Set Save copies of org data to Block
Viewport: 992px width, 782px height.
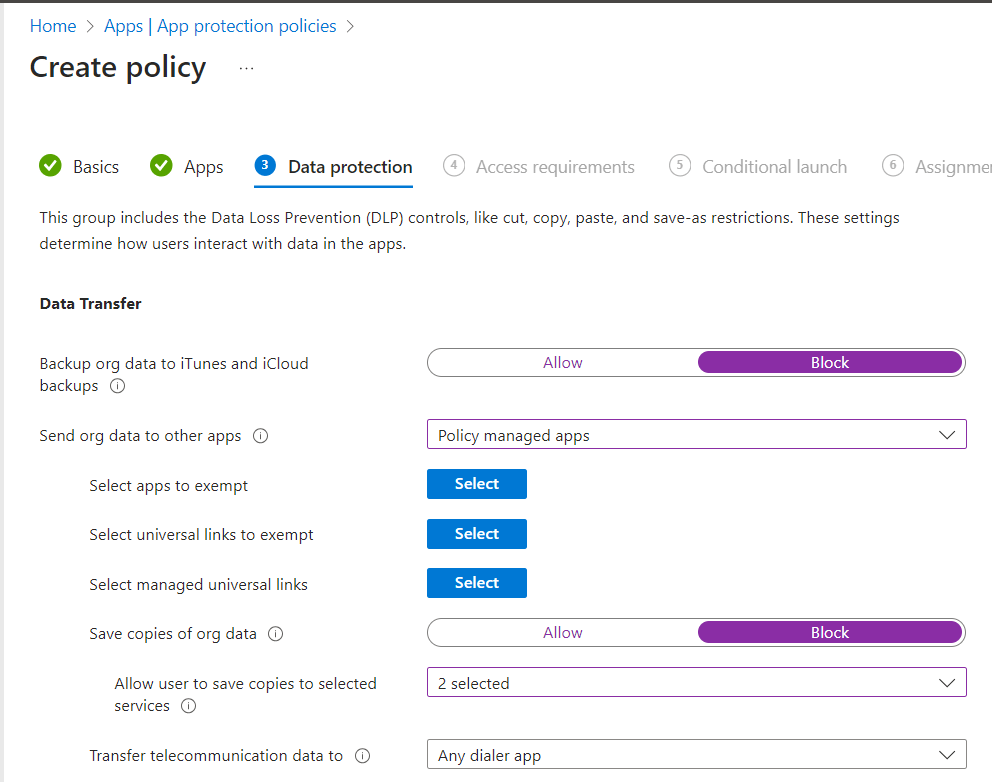pyautogui.click(x=829, y=633)
